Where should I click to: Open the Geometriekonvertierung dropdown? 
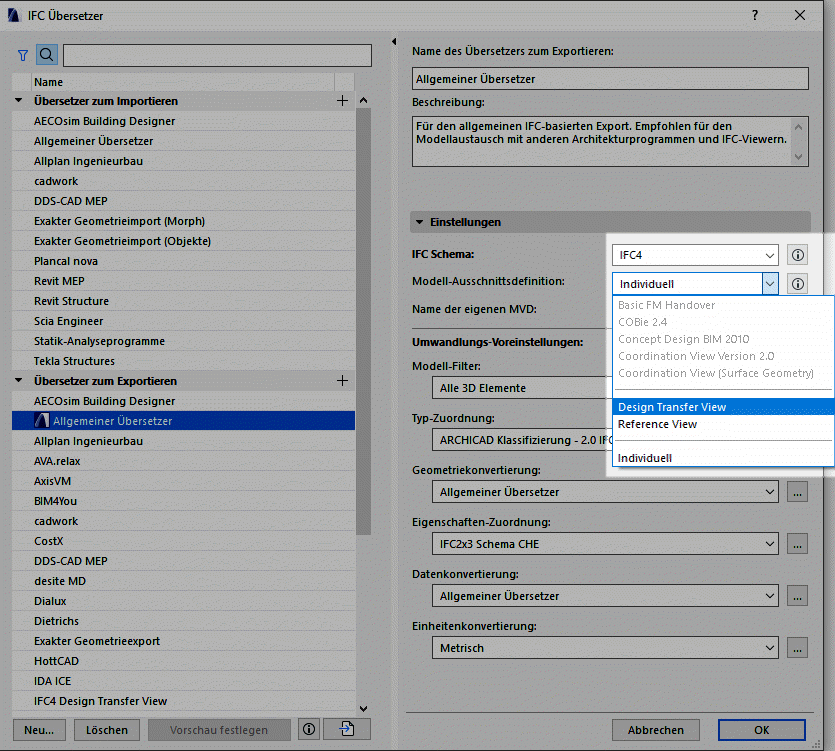[x=605, y=492]
